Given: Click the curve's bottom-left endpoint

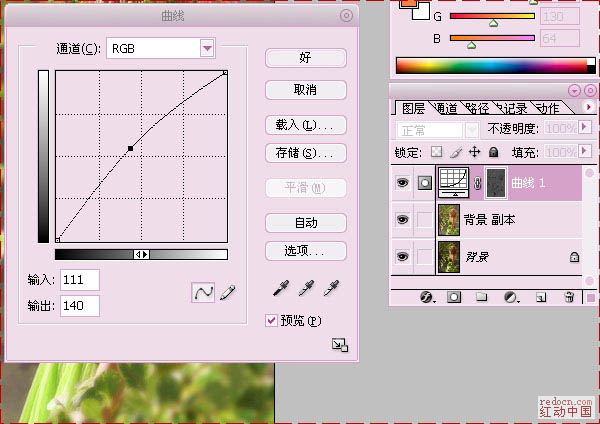Looking at the screenshot, I should pos(57,240).
